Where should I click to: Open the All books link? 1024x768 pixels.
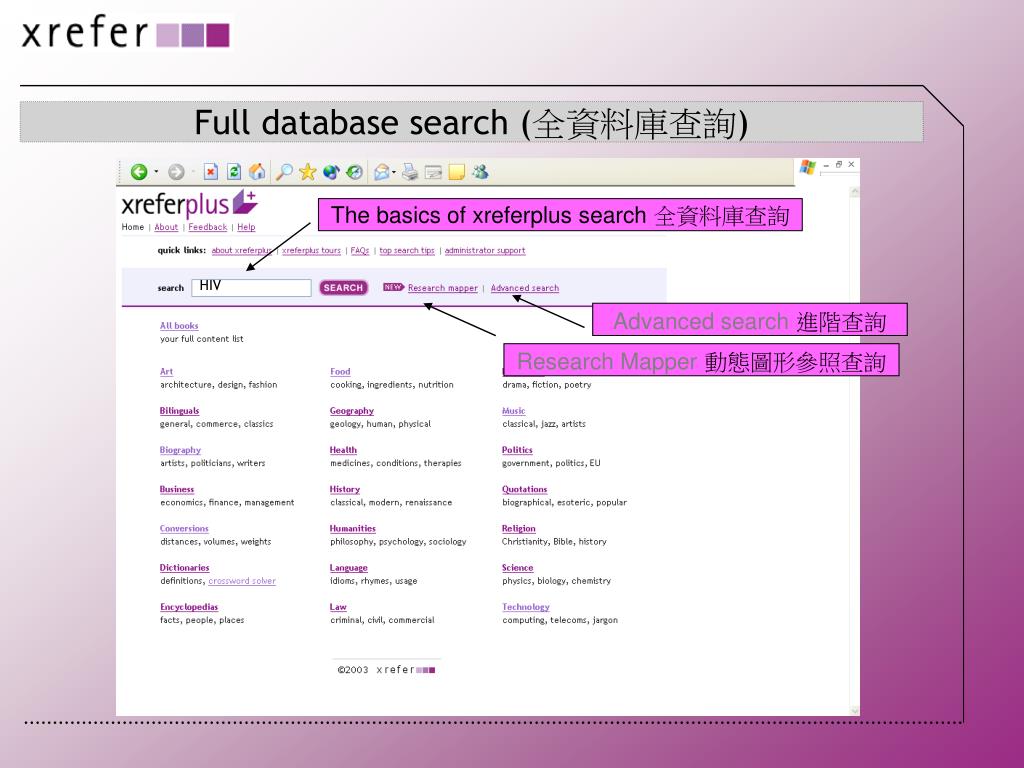click(x=179, y=325)
